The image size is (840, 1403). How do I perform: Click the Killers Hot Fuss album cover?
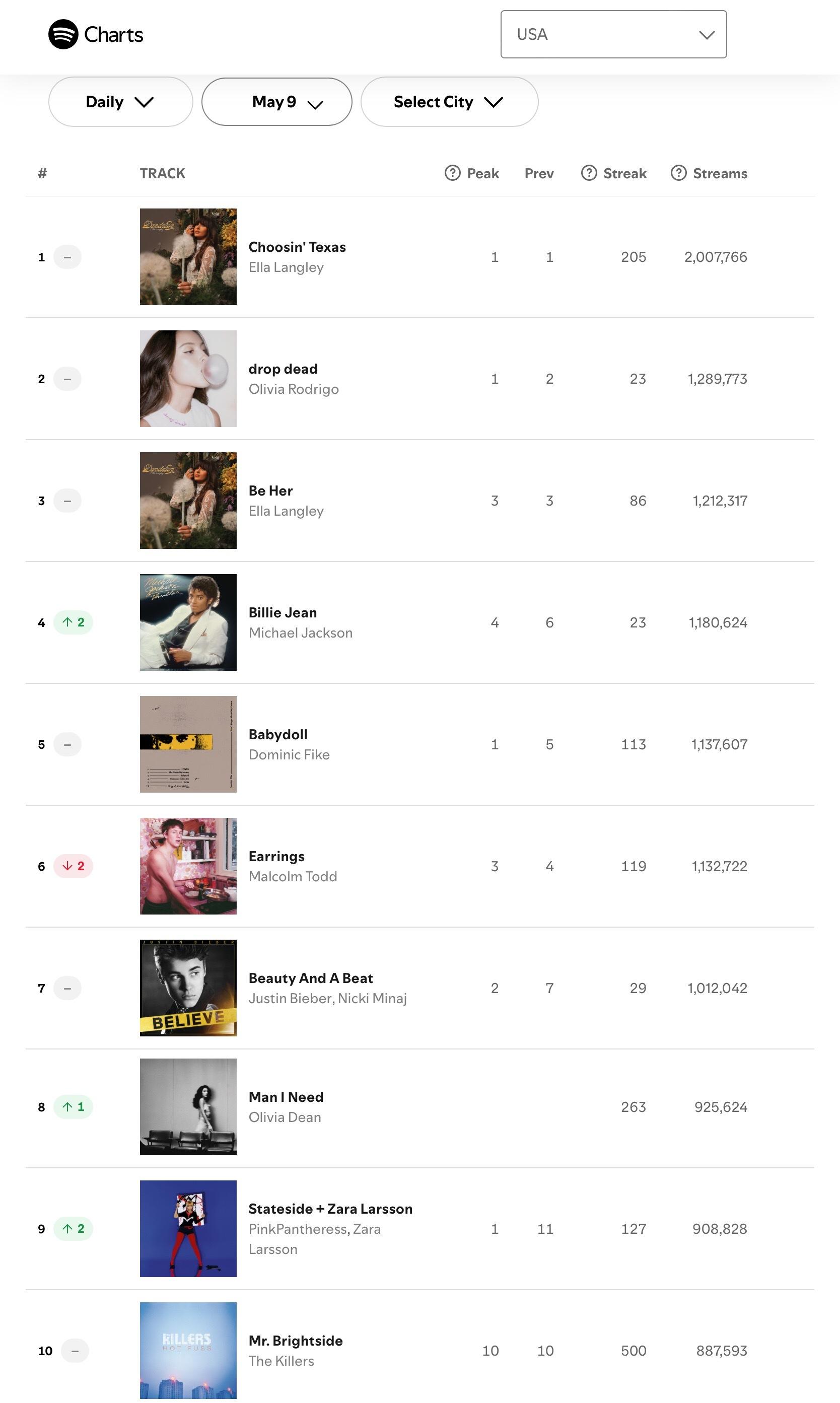click(x=188, y=1350)
